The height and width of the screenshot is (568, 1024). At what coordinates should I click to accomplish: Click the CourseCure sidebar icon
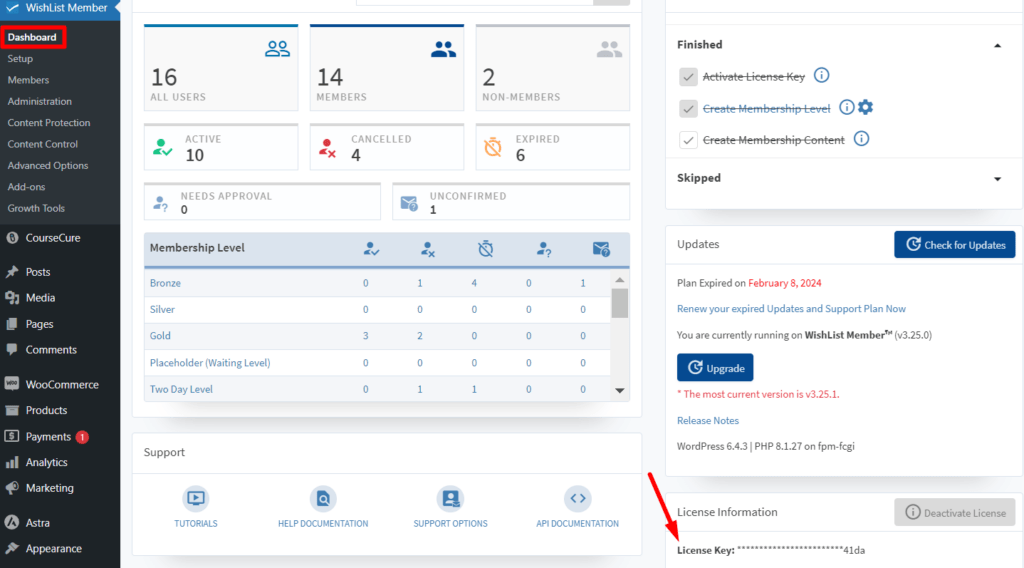[12, 238]
